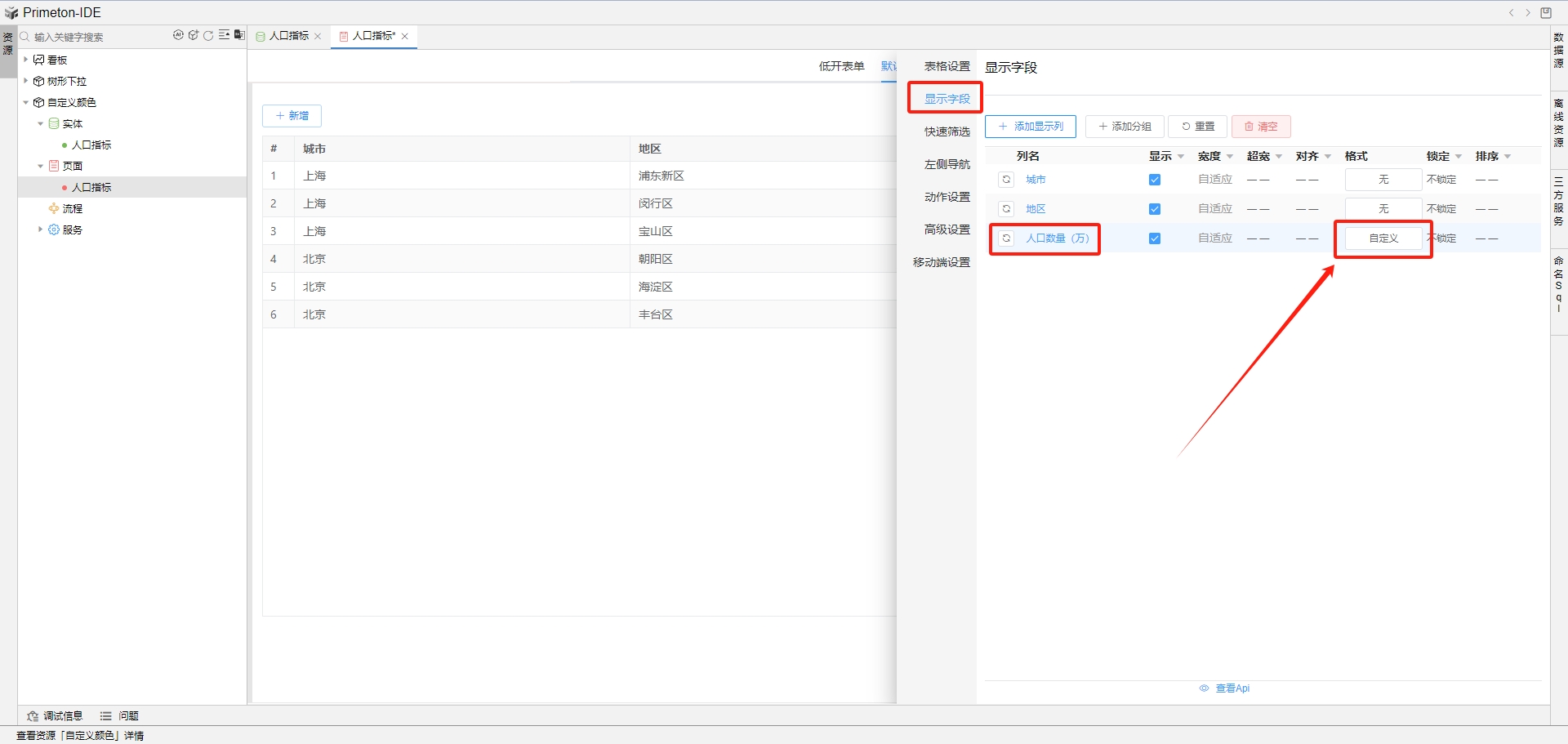
Task: Click the keyword search input field
Action: [98, 37]
